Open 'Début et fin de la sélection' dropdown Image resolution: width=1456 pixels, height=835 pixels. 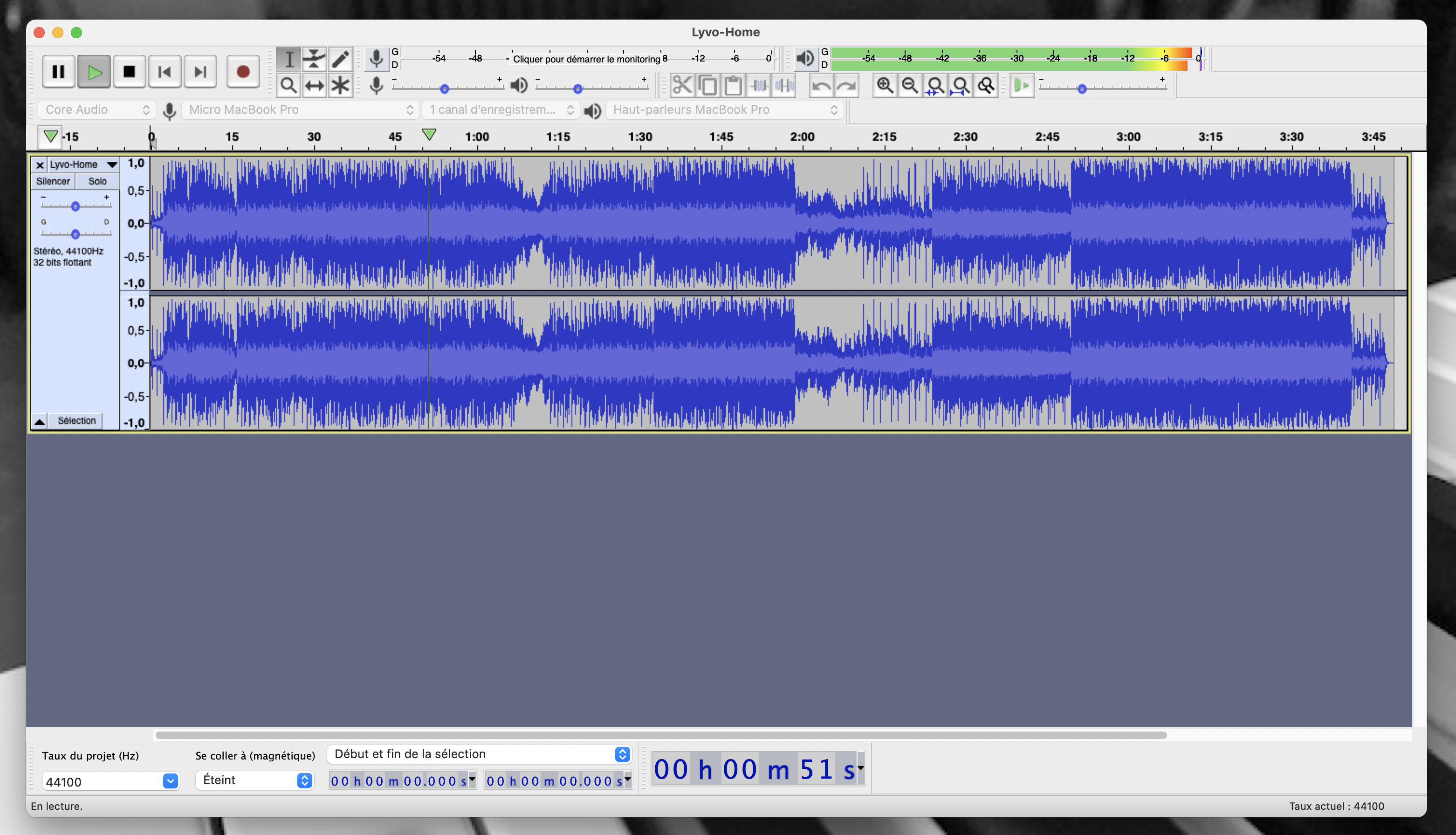click(479, 754)
